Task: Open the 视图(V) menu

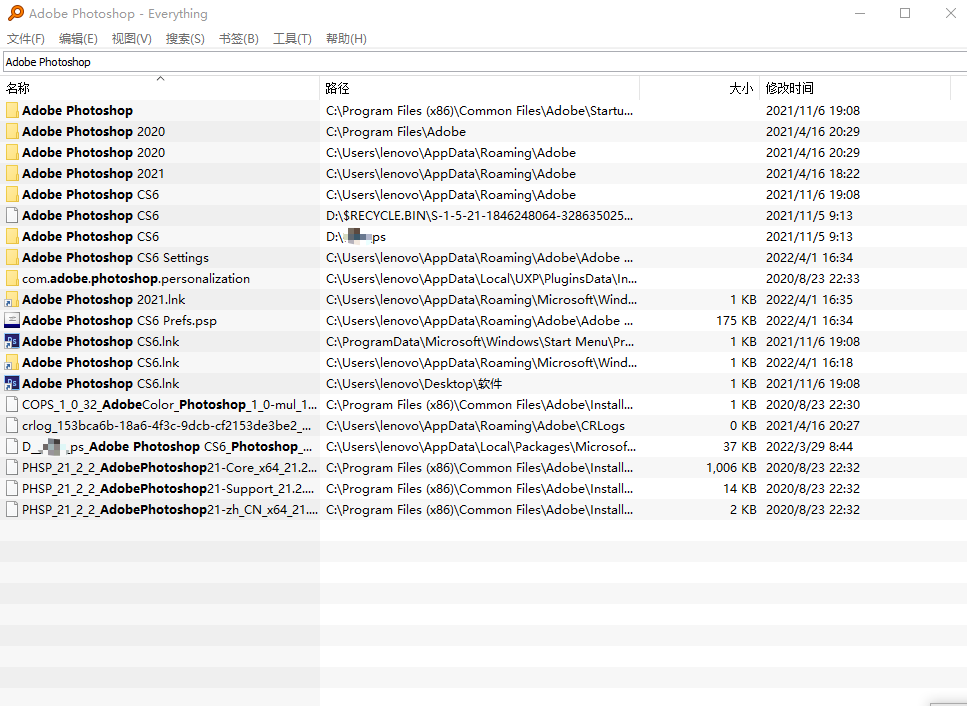Action: tap(131, 39)
